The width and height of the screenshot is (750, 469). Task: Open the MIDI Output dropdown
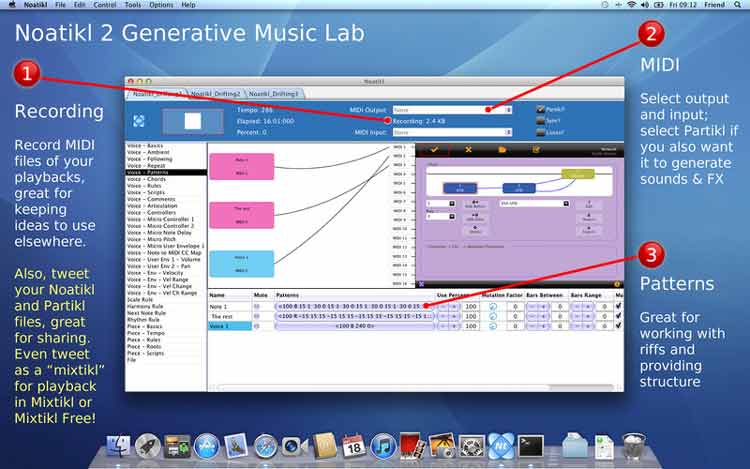click(x=452, y=110)
